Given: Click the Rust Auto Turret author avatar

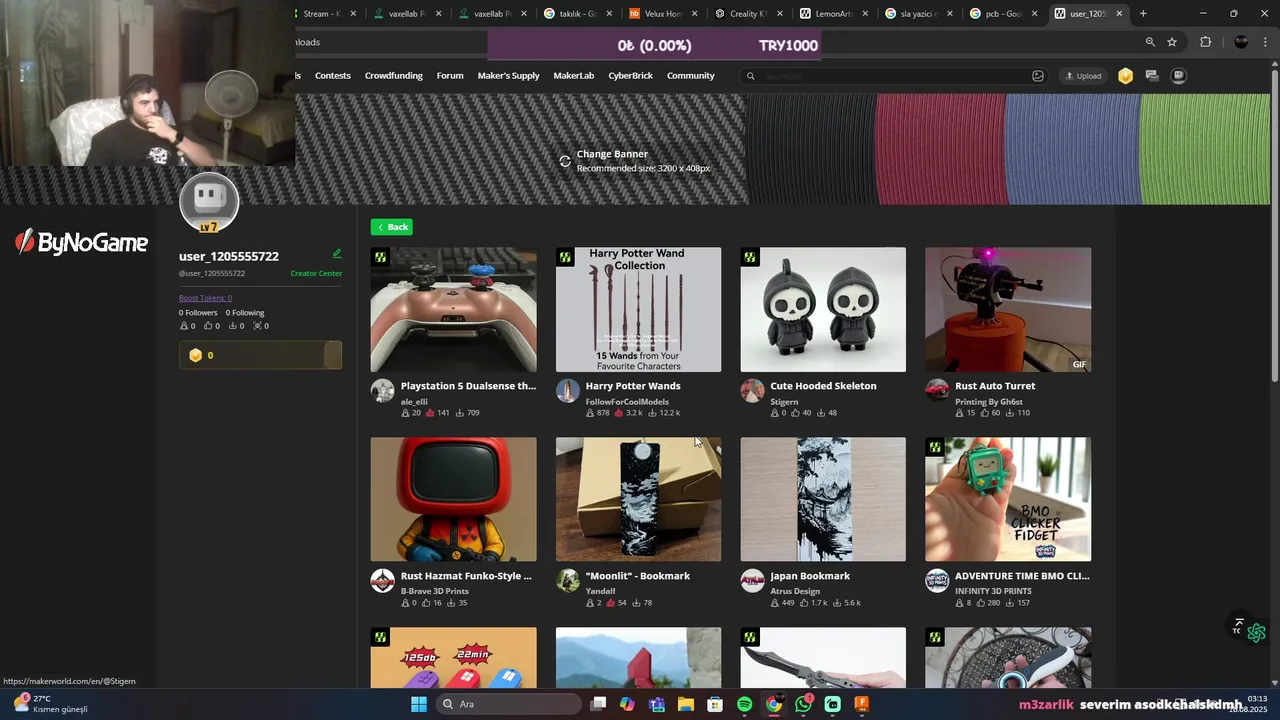Looking at the screenshot, I should [937, 391].
